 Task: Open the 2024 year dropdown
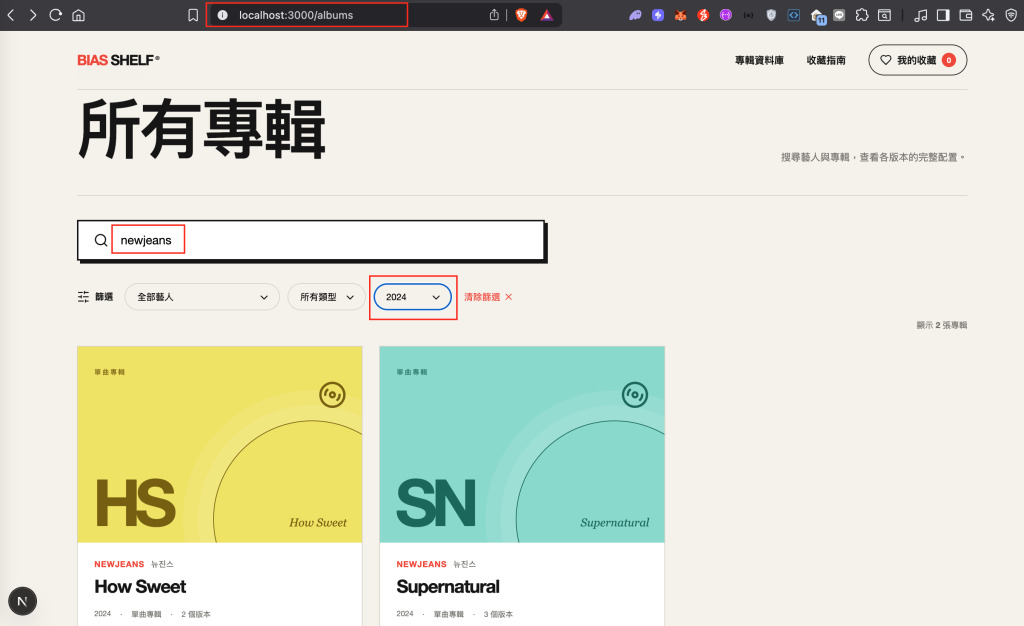click(413, 297)
